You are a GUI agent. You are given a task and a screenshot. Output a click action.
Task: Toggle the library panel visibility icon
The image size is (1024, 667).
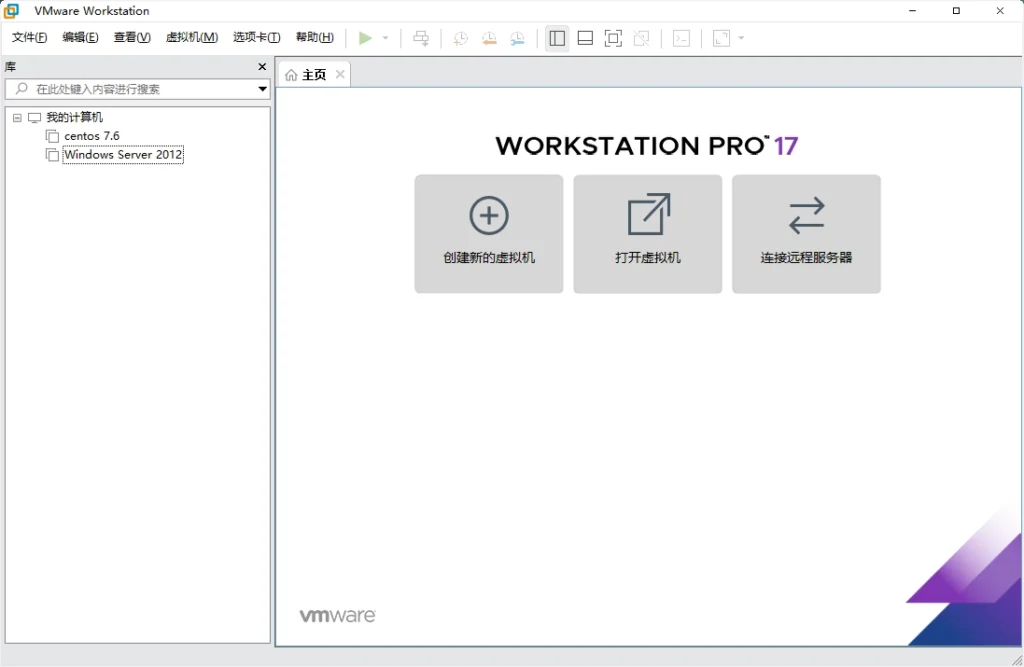click(557, 38)
